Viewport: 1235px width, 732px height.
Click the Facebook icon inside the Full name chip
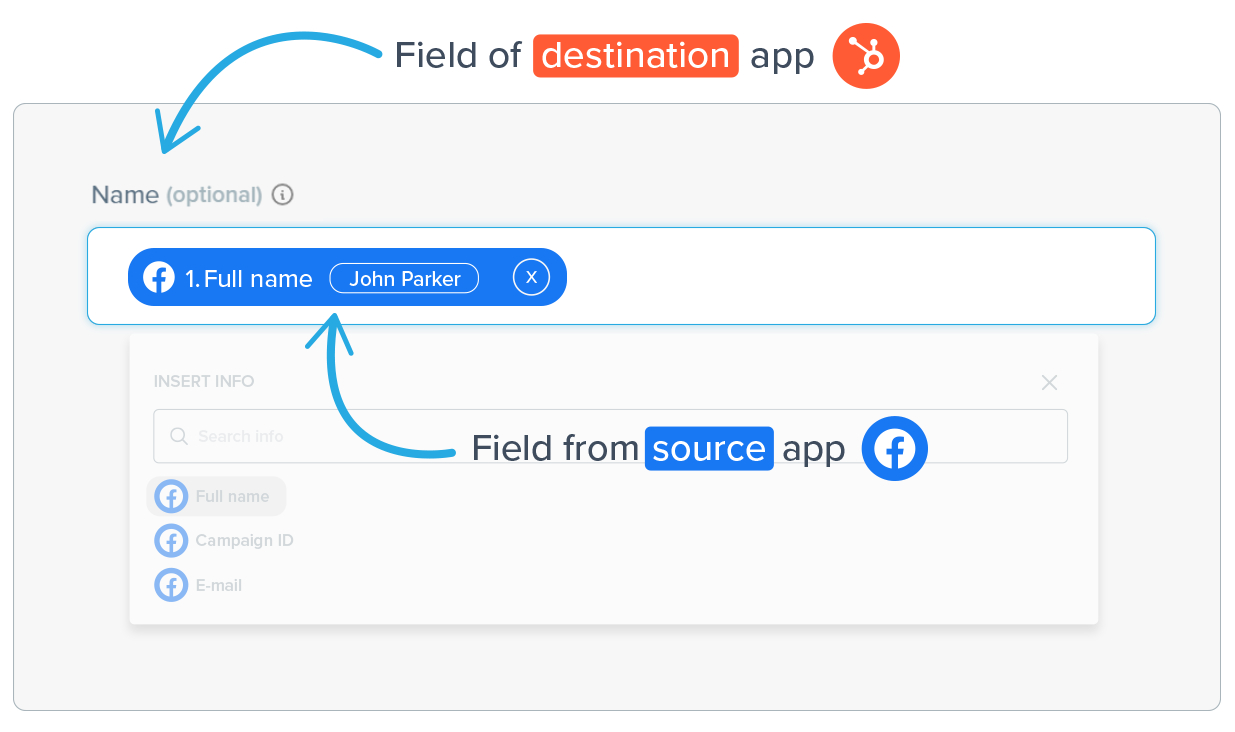click(x=159, y=278)
